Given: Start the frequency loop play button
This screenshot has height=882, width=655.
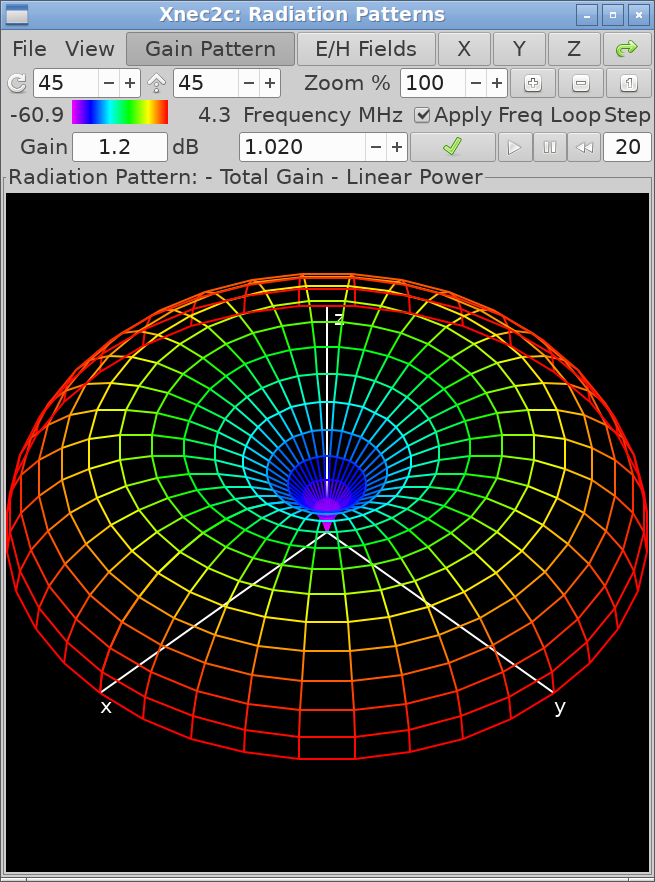Looking at the screenshot, I should click(x=514, y=147).
